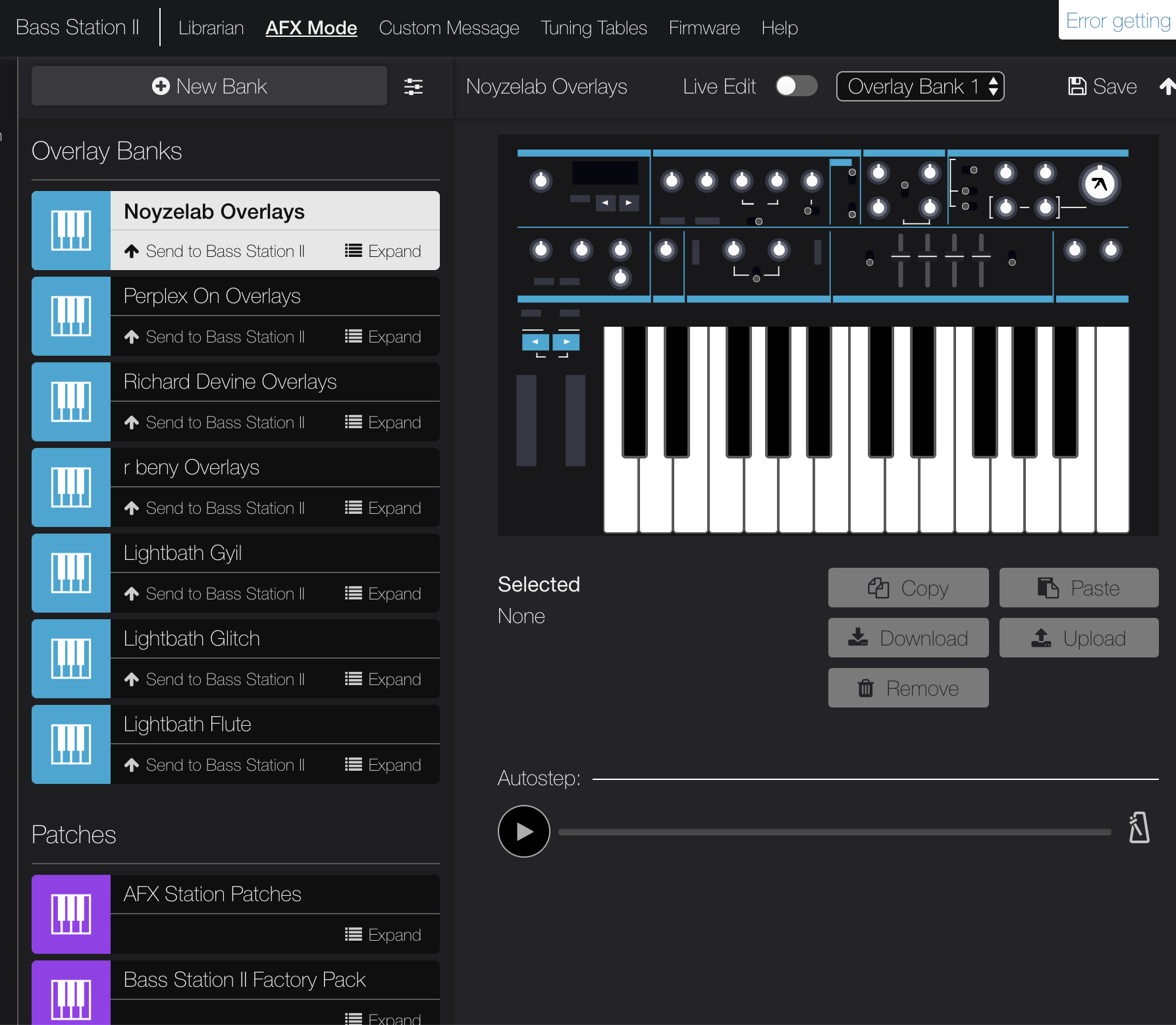
Task: Click the Download button
Action: pyautogui.click(x=909, y=638)
